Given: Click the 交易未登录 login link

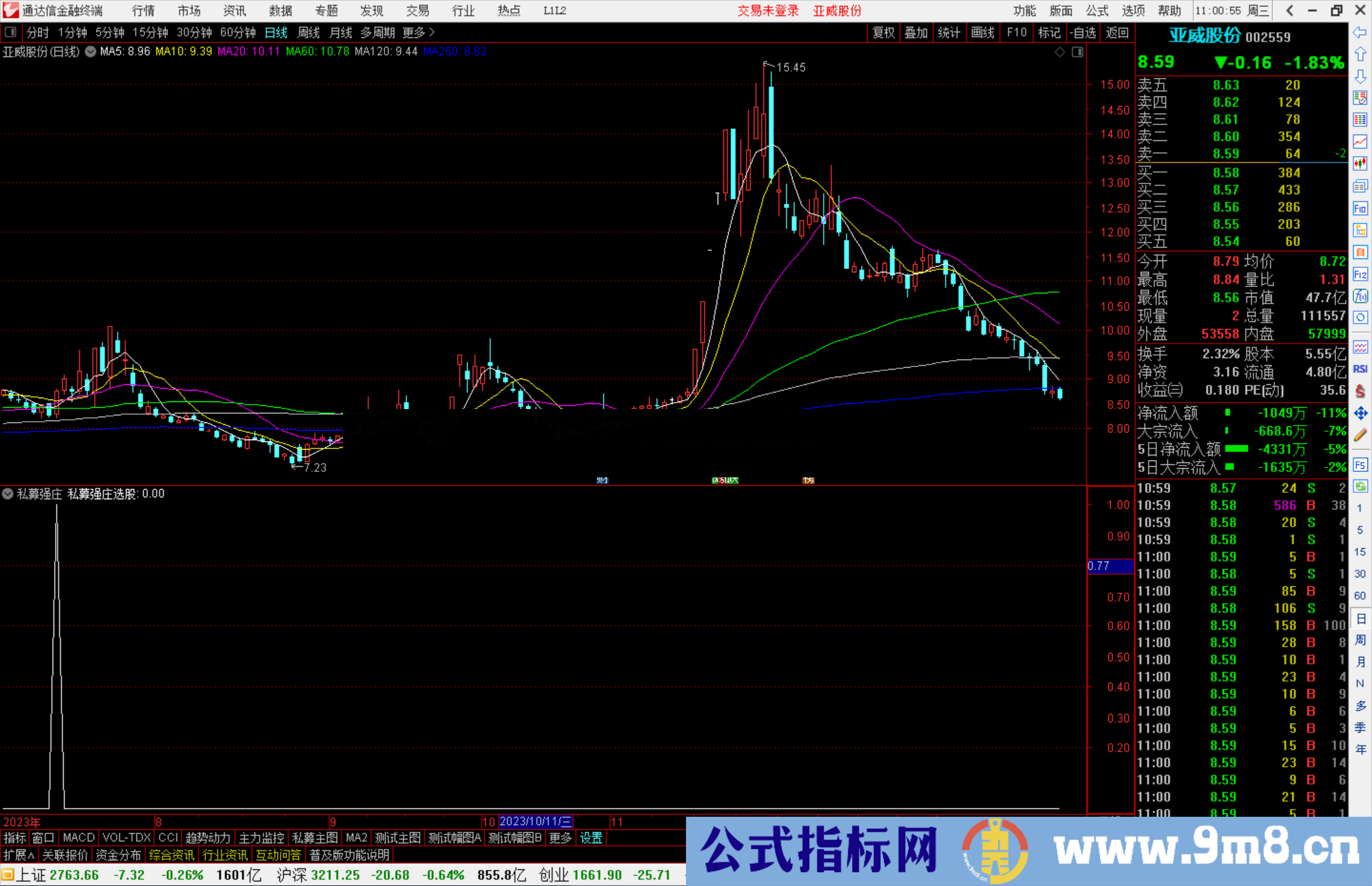Looking at the screenshot, I should click(x=768, y=11).
